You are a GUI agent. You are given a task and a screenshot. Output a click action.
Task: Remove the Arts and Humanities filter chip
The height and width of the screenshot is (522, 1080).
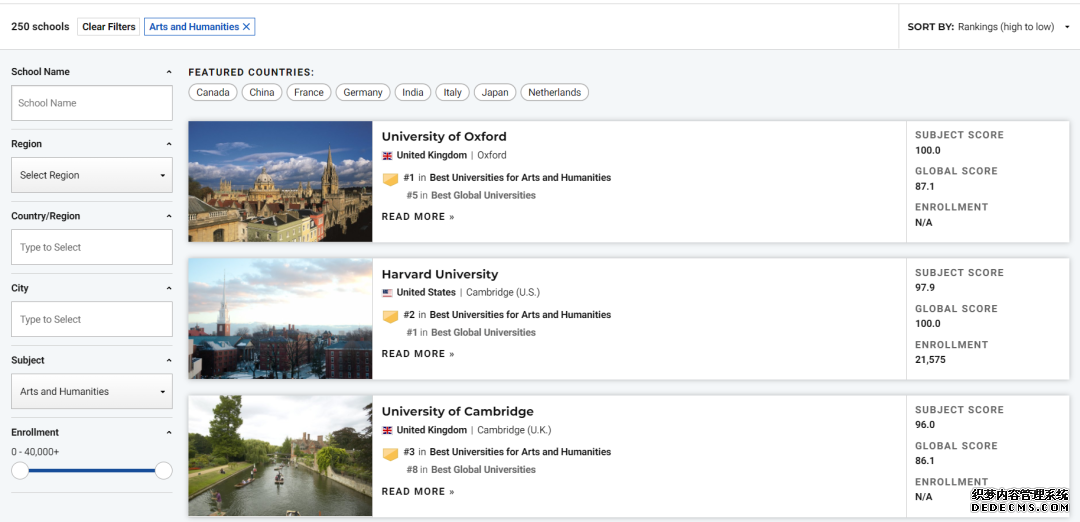tap(247, 27)
